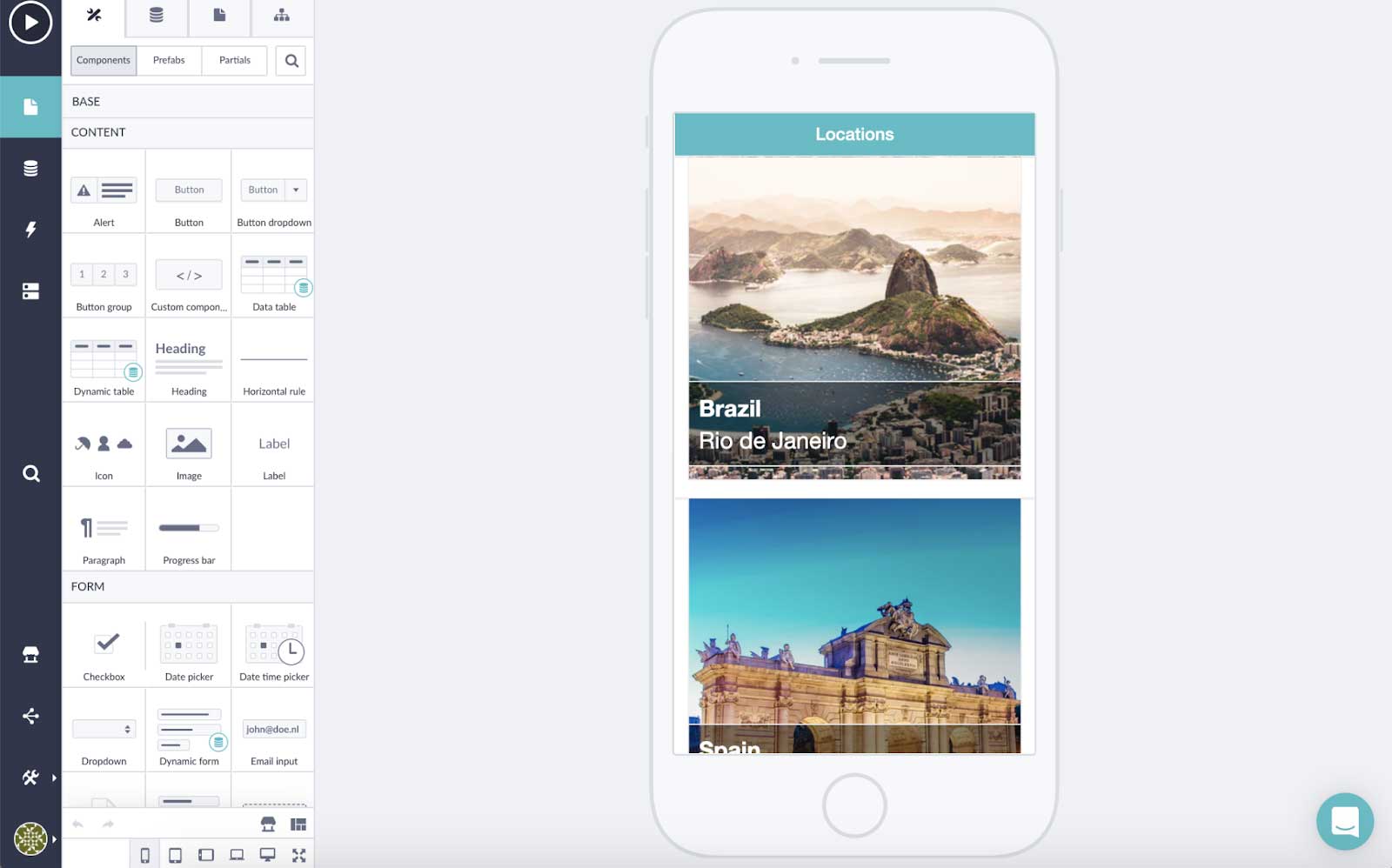Toggle fullscreen canvas view
This screenshot has height=868, width=1392.
(x=298, y=855)
